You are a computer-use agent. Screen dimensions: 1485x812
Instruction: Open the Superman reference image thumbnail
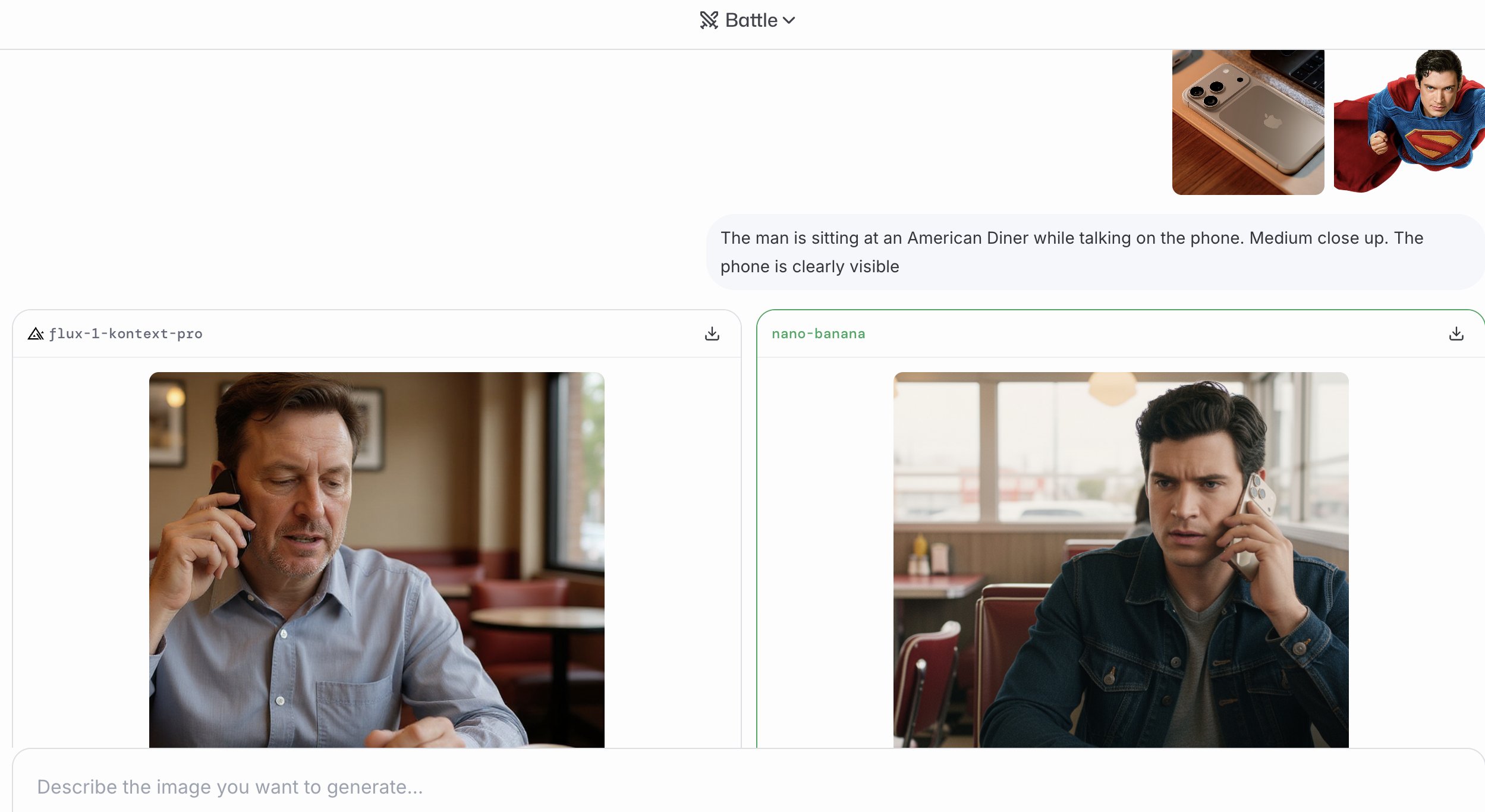point(1409,122)
